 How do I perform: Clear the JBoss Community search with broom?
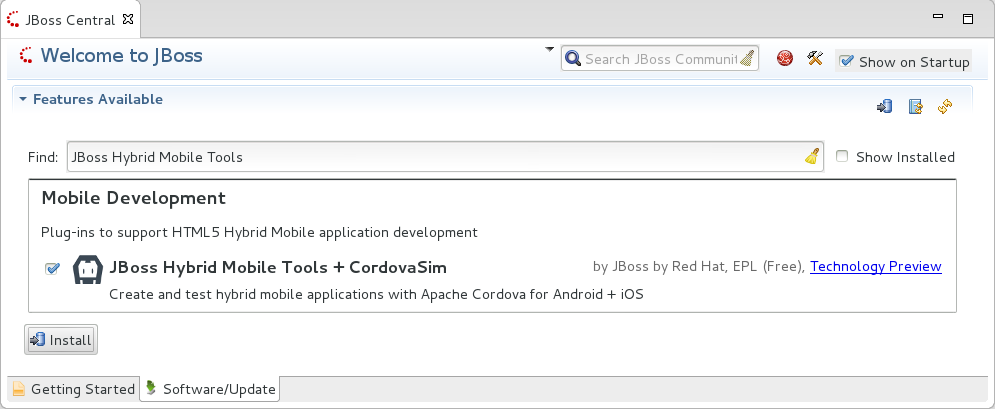(x=748, y=58)
